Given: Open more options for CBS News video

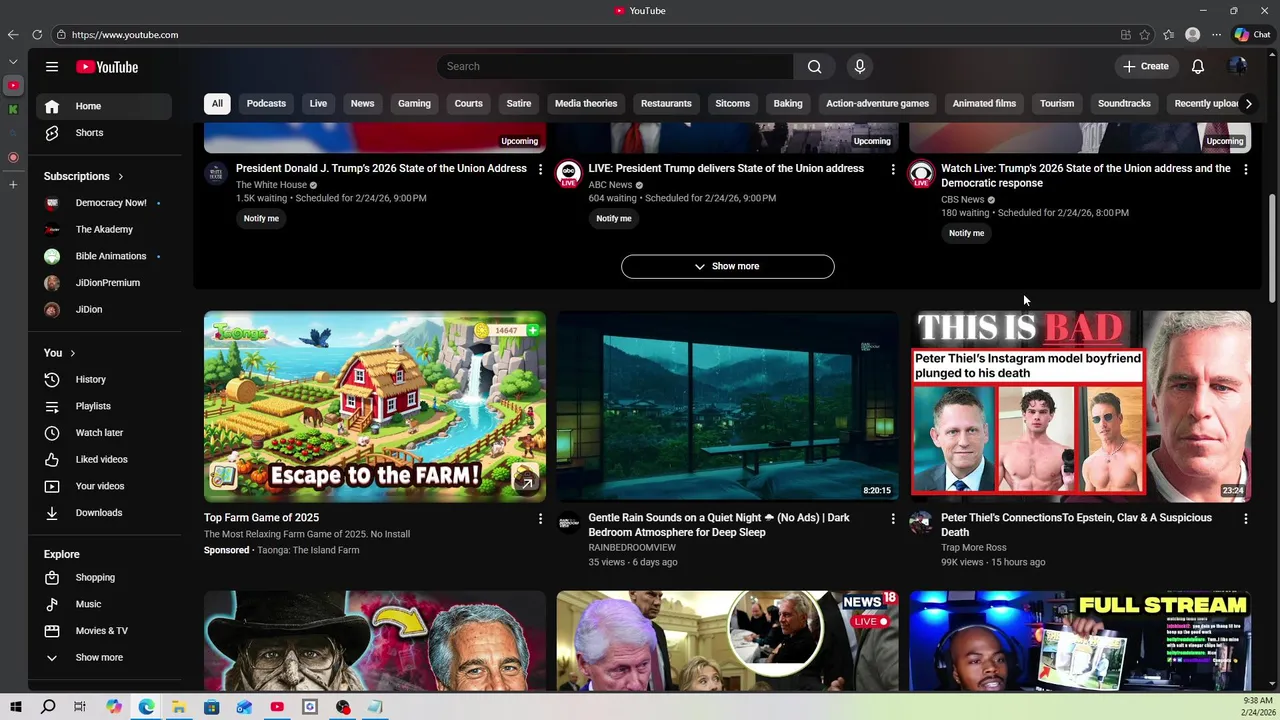Looking at the screenshot, I should [x=1245, y=170].
